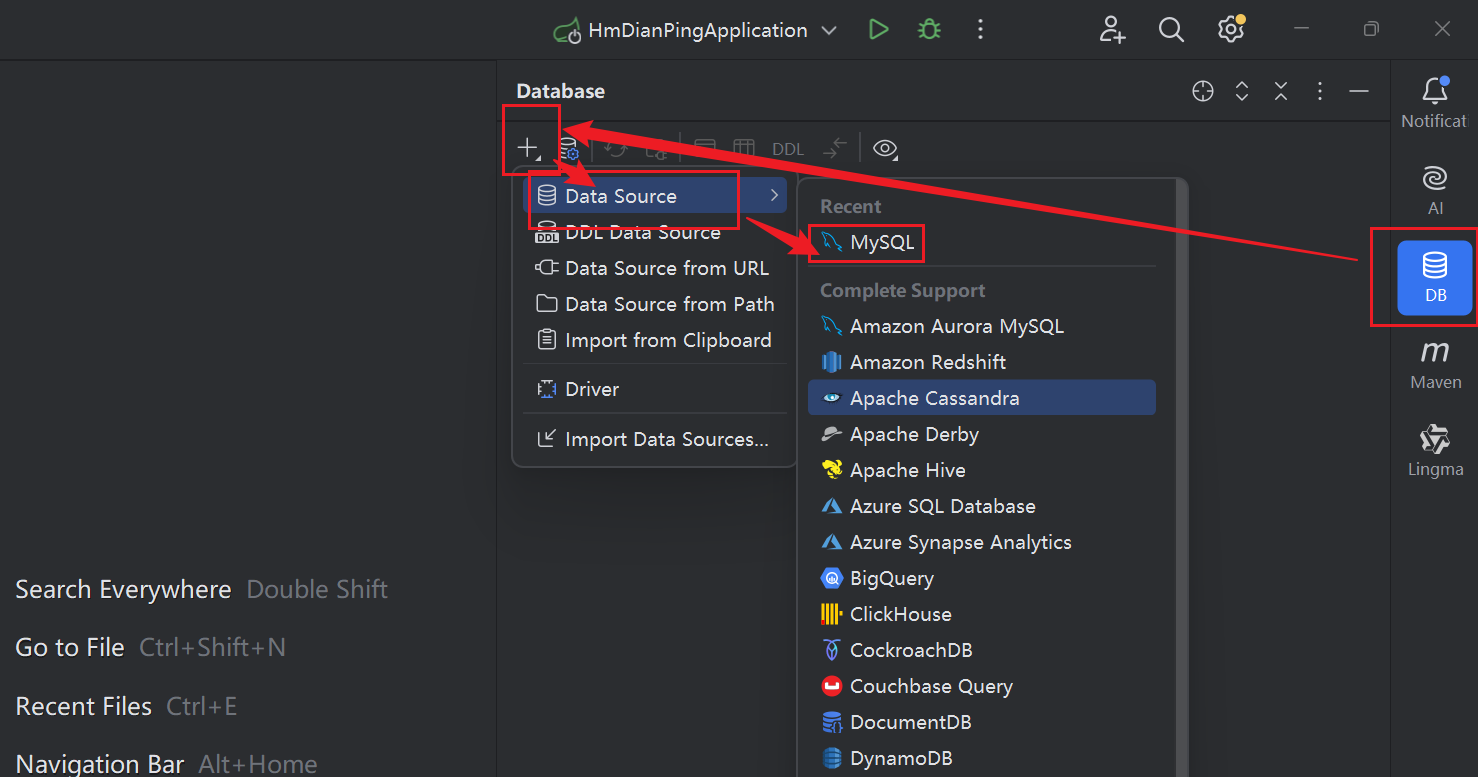The width and height of the screenshot is (1478, 777).
Task: Click the add-user Code With Me icon
Action: click(x=1112, y=30)
